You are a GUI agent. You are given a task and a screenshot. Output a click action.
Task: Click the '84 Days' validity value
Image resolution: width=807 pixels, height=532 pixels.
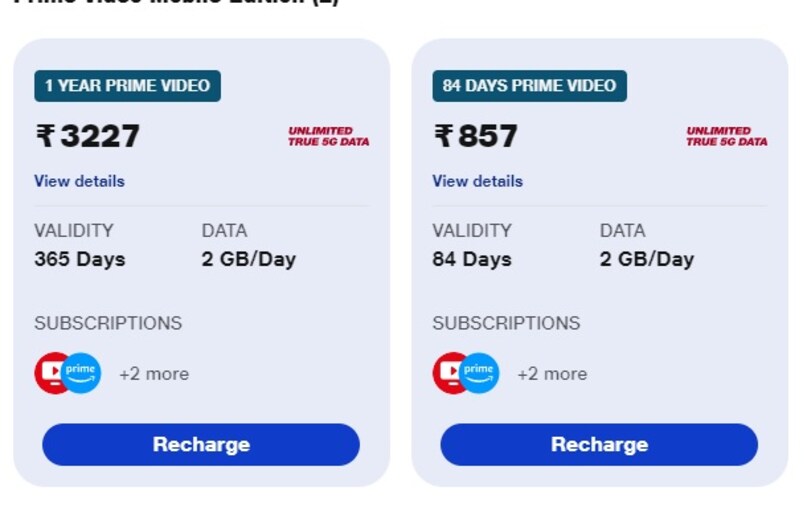472,259
